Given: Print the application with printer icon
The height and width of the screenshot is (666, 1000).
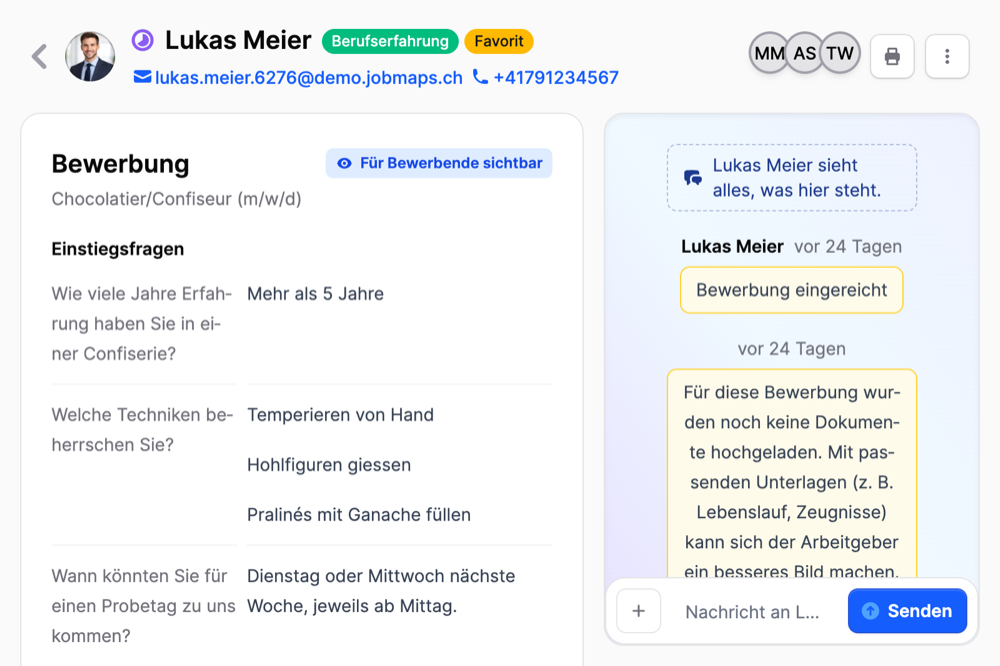Looking at the screenshot, I should click(x=892, y=56).
